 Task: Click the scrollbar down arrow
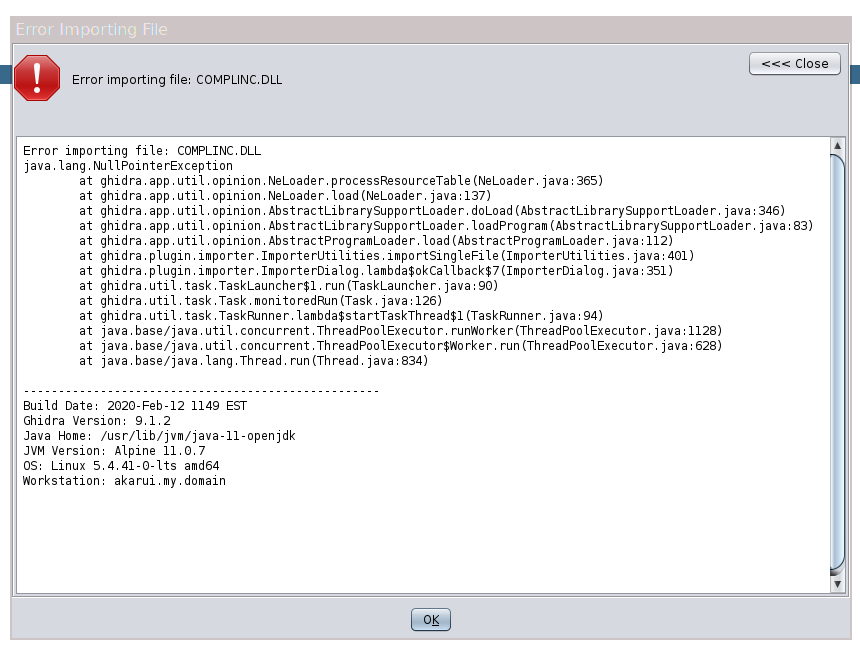pyautogui.click(x=837, y=583)
